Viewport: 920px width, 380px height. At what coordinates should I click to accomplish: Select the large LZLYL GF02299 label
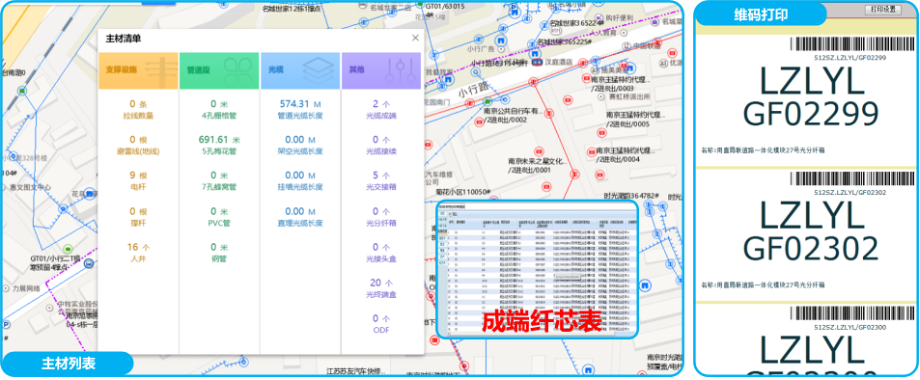click(812, 97)
